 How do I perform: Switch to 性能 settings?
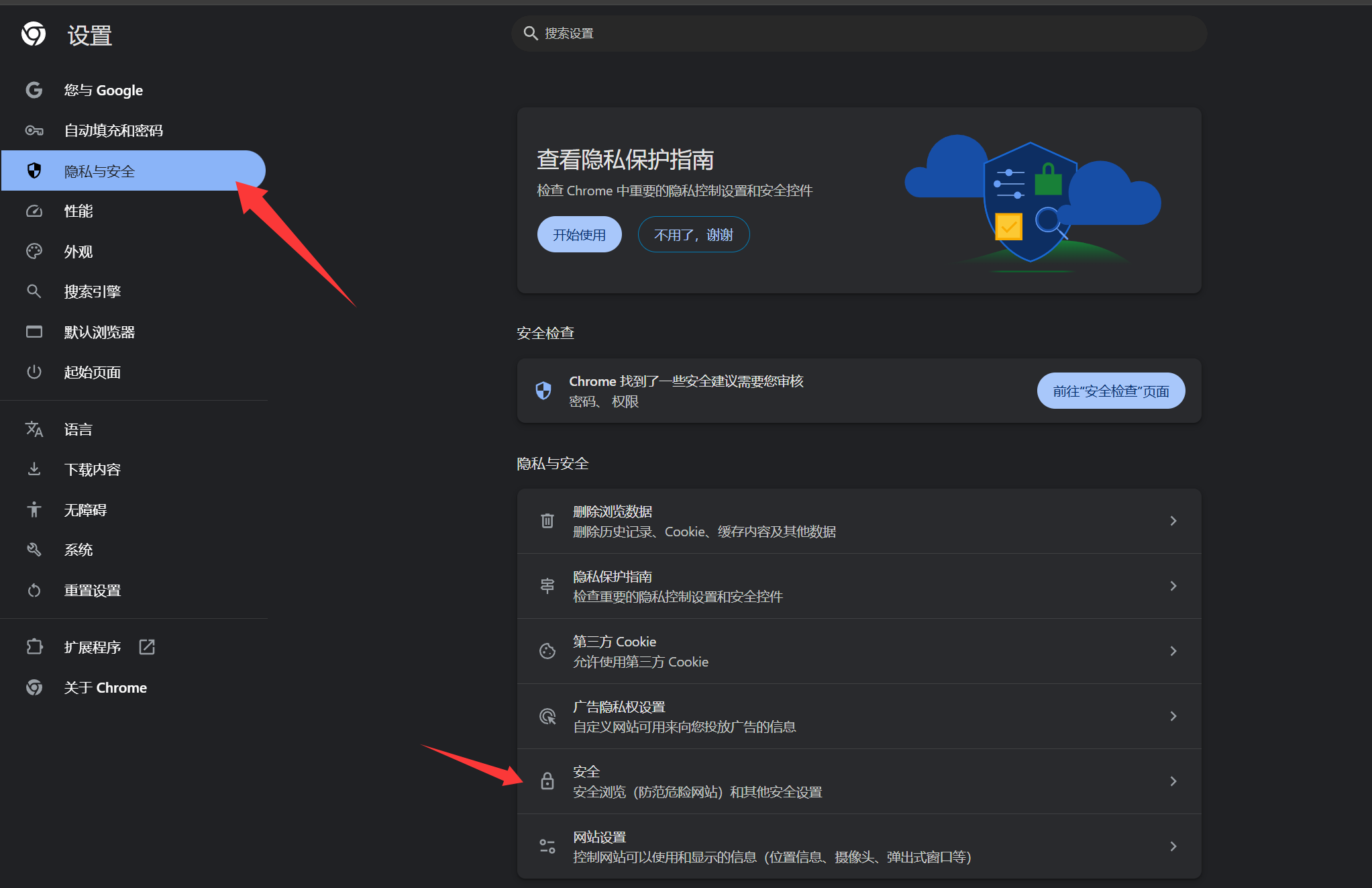tap(134, 211)
